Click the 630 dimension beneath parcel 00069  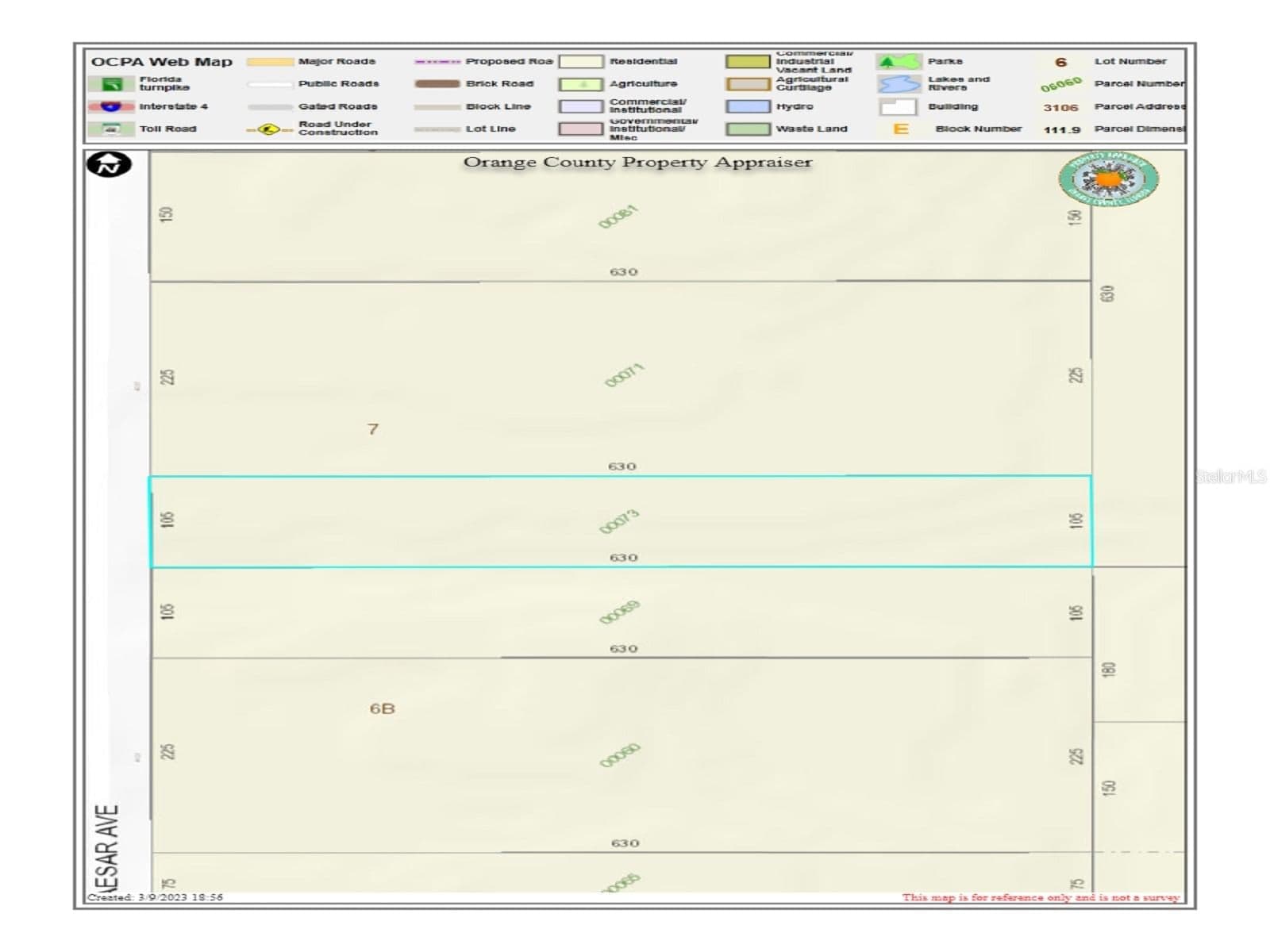pyautogui.click(x=624, y=649)
